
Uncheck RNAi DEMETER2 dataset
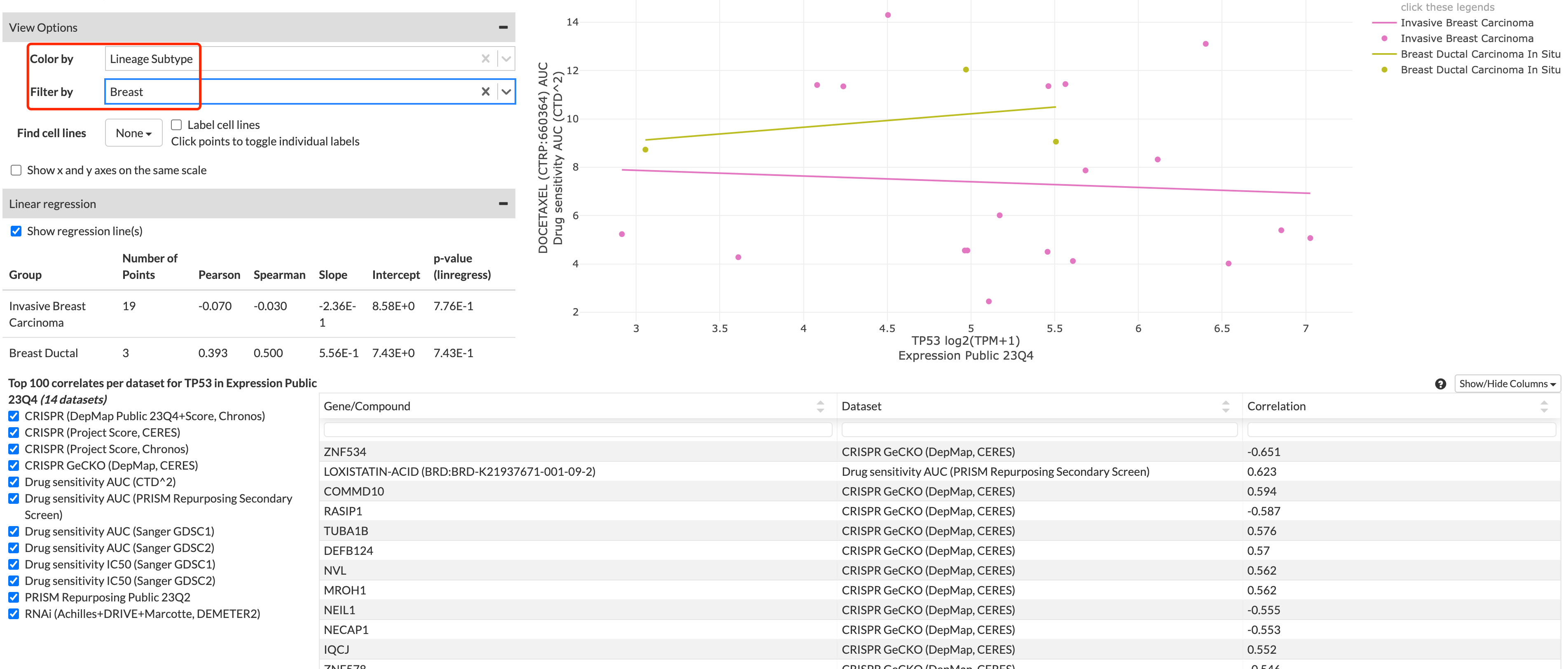pos(14,614)
